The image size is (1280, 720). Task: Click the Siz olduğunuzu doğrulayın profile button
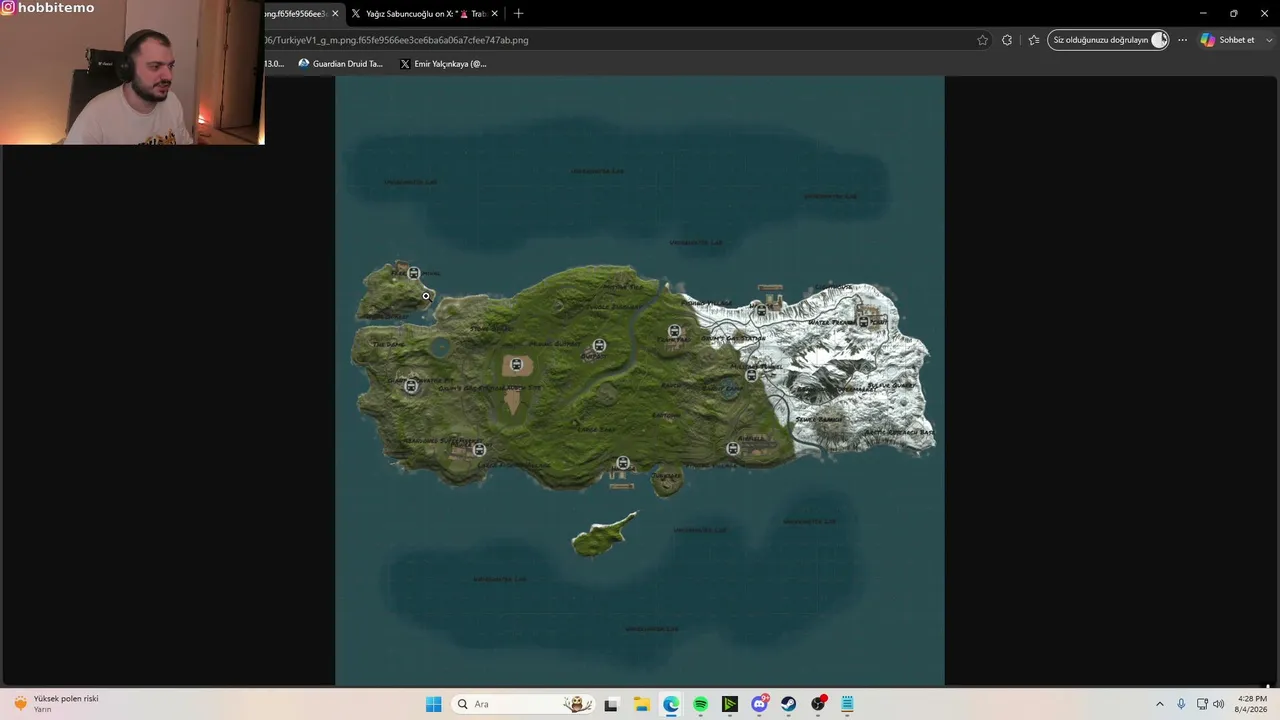coord(1108,40)
